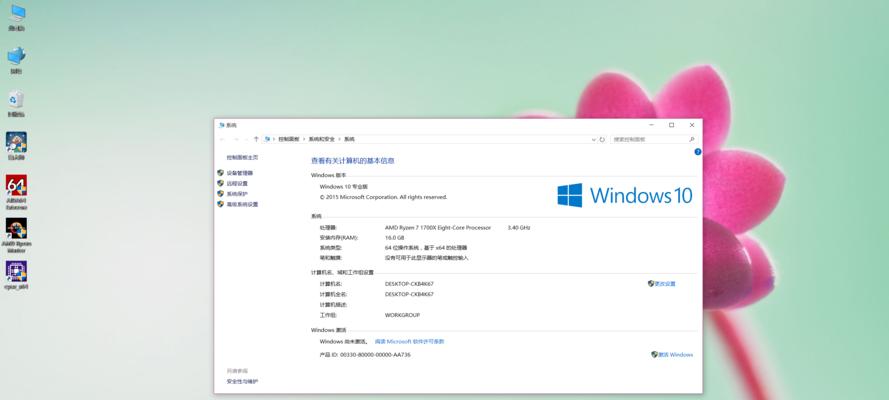Screen dimensions: 889x400
Task: Click the Windows 10 专业版 edition text
Action: tap(344, 186)
